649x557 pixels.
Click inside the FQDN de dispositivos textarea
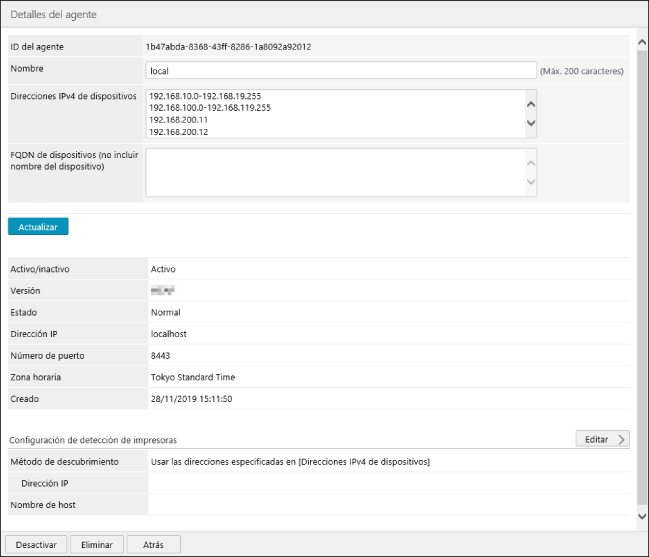pyautogui.click(x=334, y=173)
